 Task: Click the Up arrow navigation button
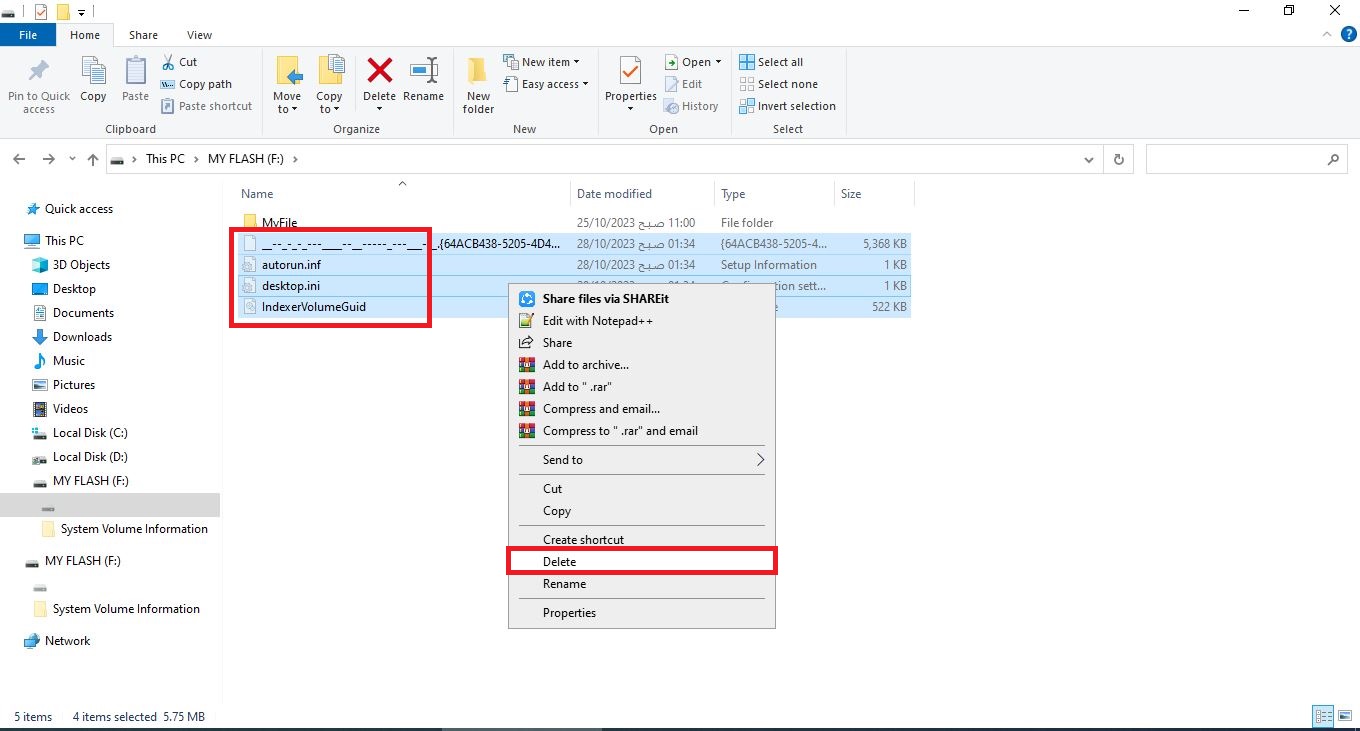93,159
